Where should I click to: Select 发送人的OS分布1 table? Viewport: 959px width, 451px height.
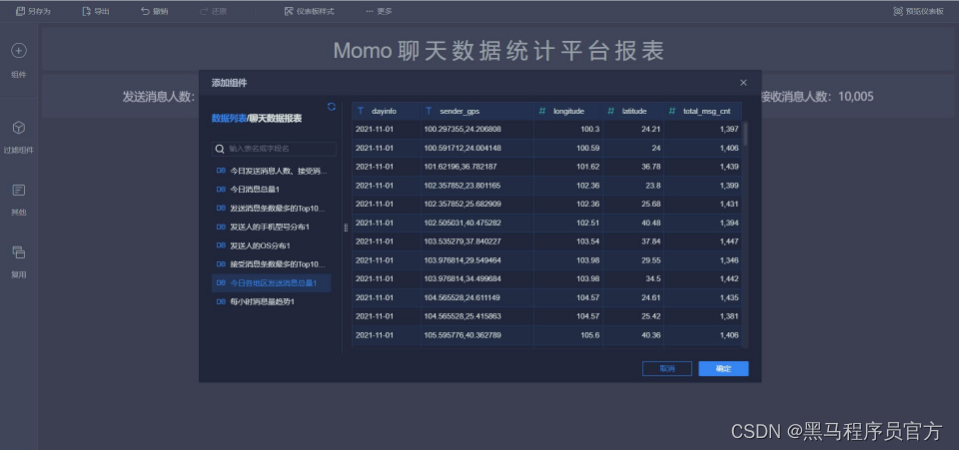tap(271, 245)
